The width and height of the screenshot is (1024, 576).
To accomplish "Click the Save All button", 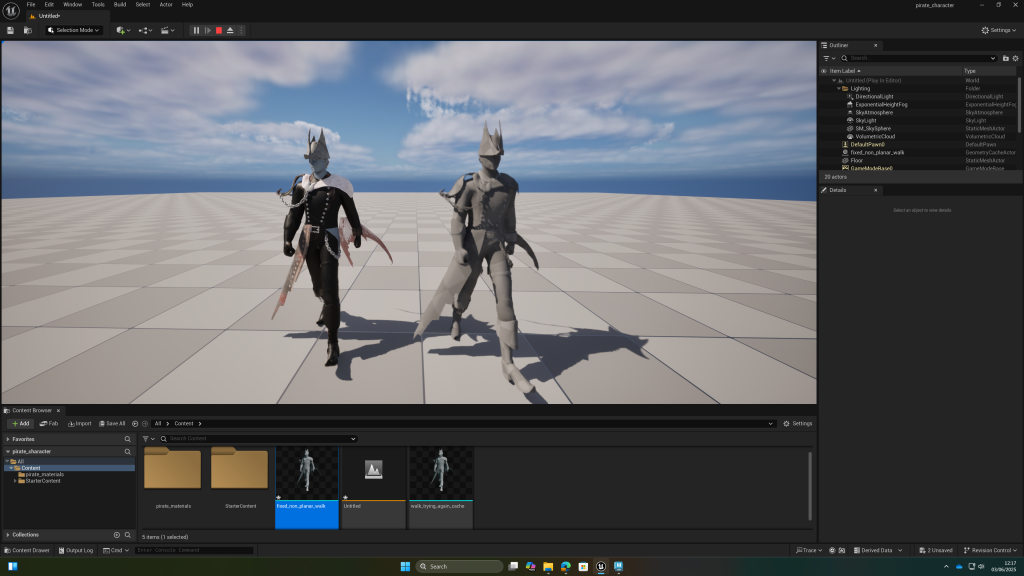I will click(x=112, y=423).
